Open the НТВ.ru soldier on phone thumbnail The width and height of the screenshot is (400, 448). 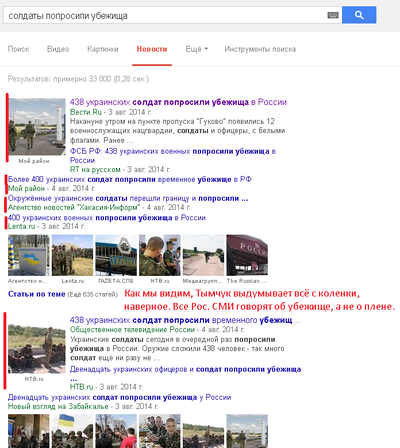pyautogui.click(x=160, y=255)
